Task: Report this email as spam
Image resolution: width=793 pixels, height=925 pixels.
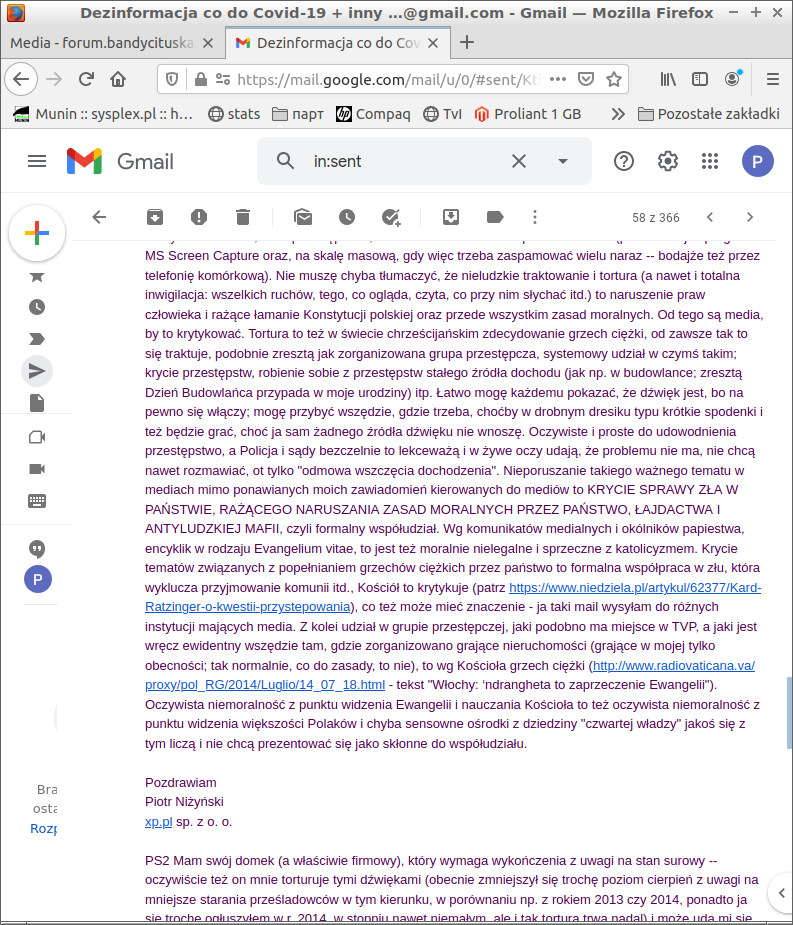Action: click(x=199, y=217)
